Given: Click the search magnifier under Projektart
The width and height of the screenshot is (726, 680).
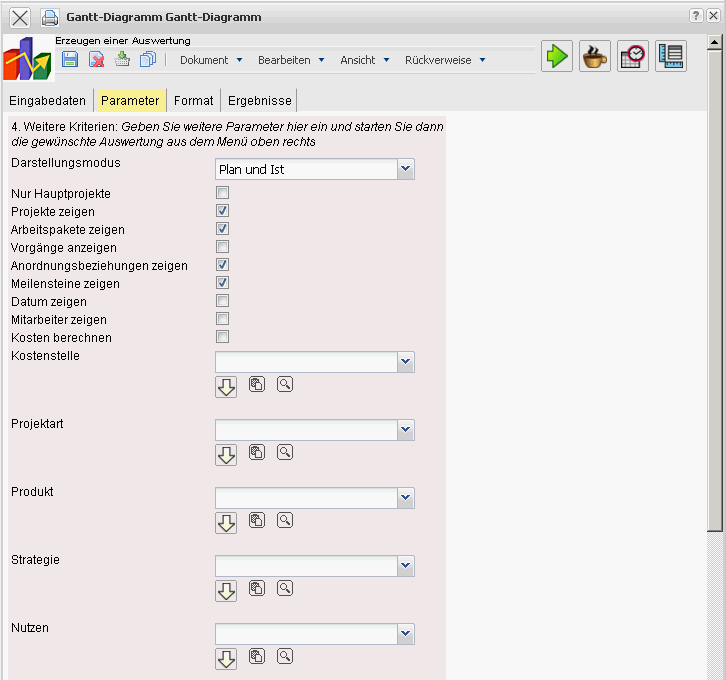Looking at the screenshot, I should point(285,452).
